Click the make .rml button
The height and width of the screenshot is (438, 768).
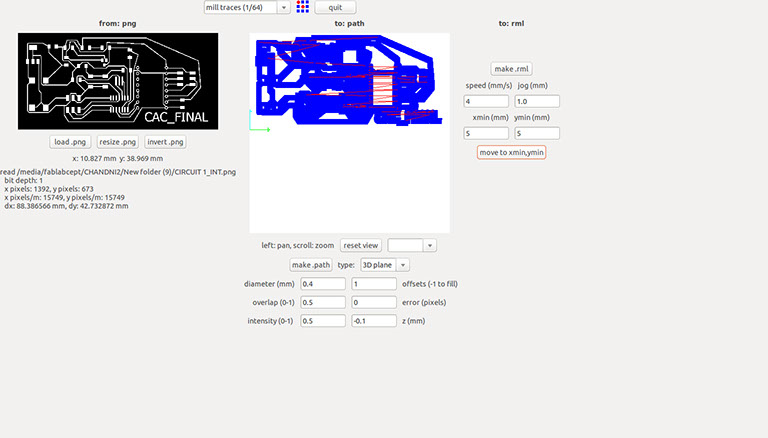point(511,69)
